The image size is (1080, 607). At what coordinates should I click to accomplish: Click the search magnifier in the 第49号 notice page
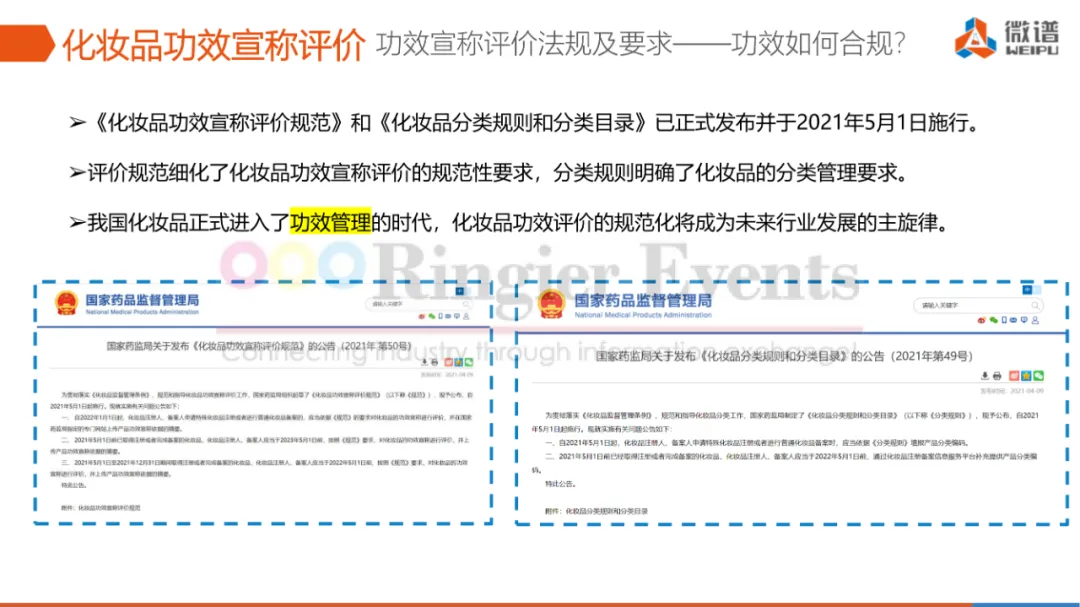1035,305
